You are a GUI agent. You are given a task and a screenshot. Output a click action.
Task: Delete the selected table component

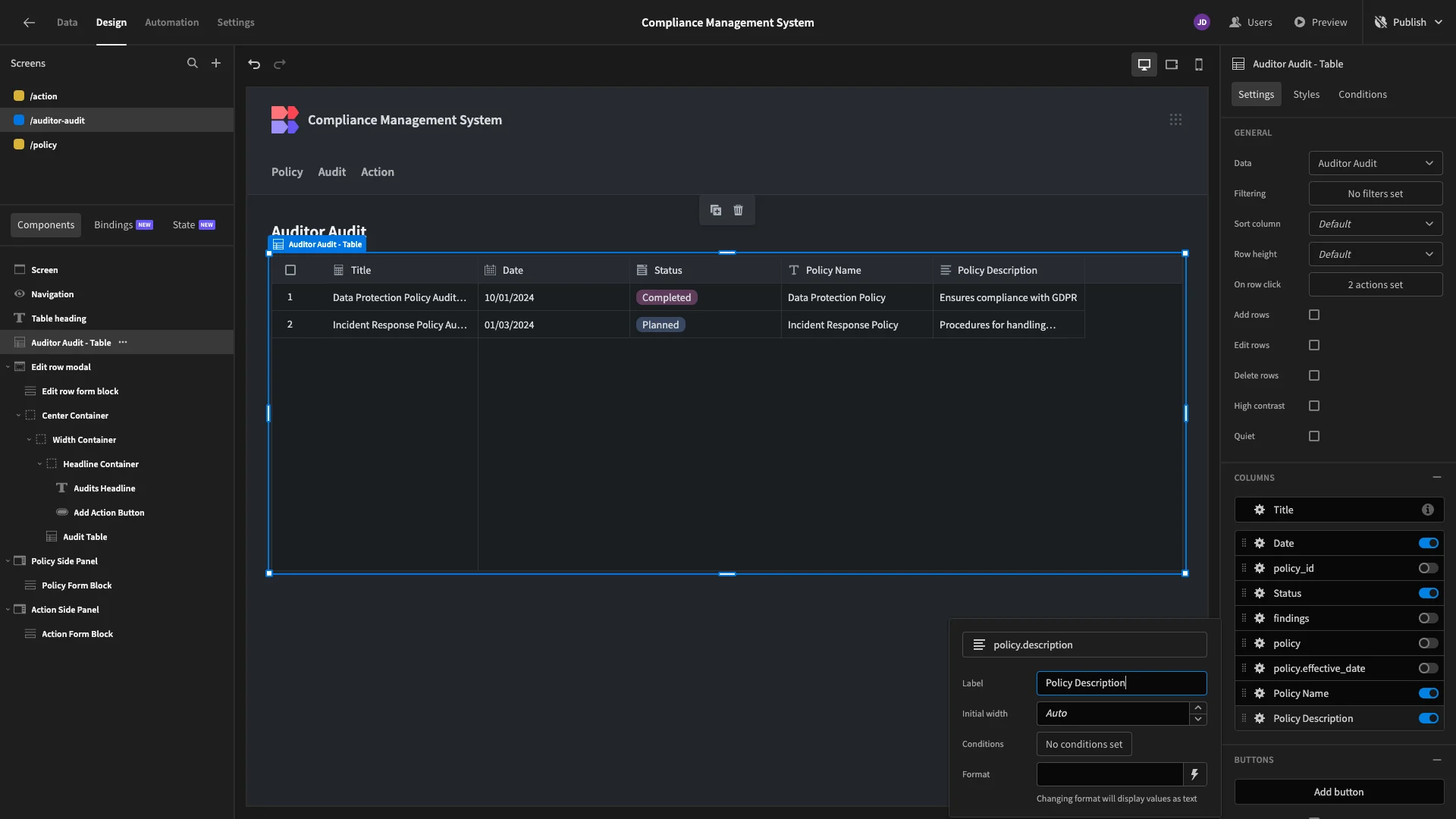coord(739,210)
